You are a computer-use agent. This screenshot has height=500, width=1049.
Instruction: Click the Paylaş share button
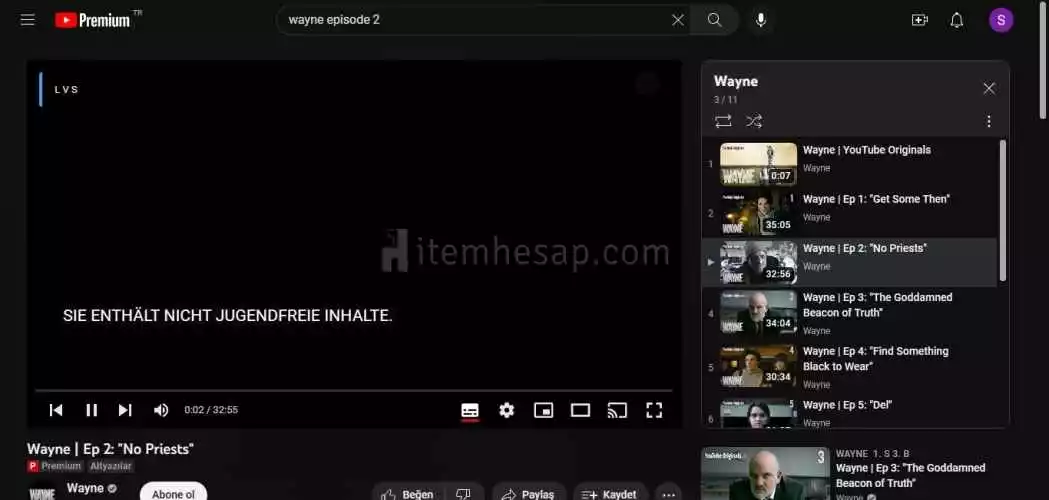pos(527,494)
